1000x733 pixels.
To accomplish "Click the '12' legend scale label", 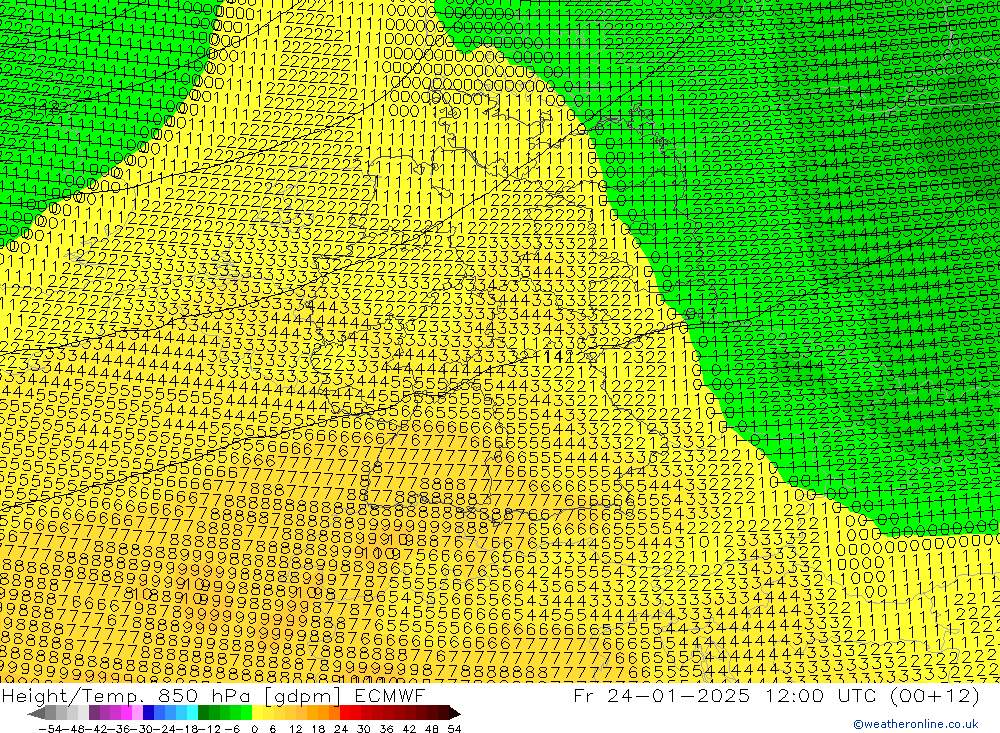I will [x=295, y=729].
